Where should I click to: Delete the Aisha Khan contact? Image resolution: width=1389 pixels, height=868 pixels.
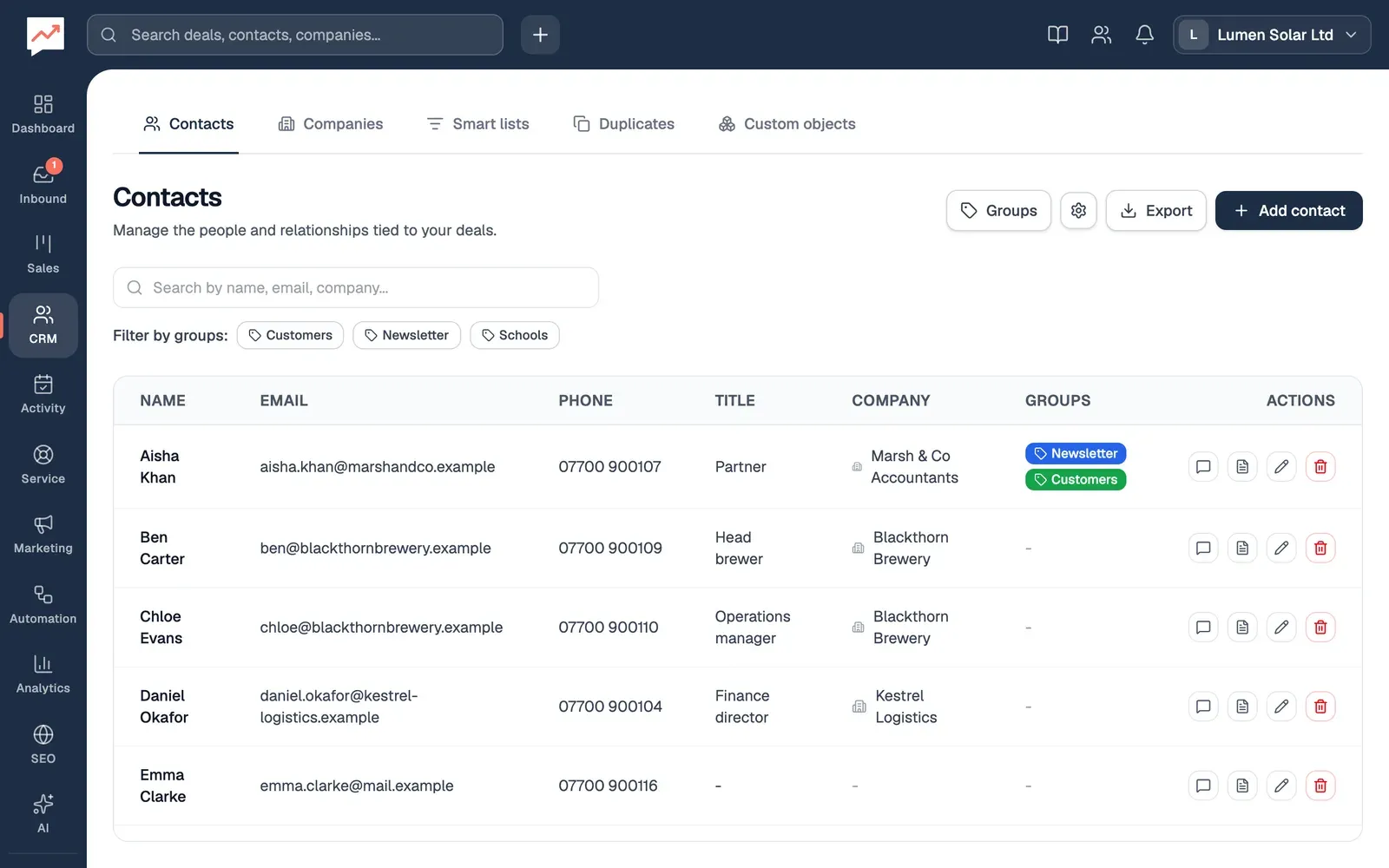coord(1320,467)
